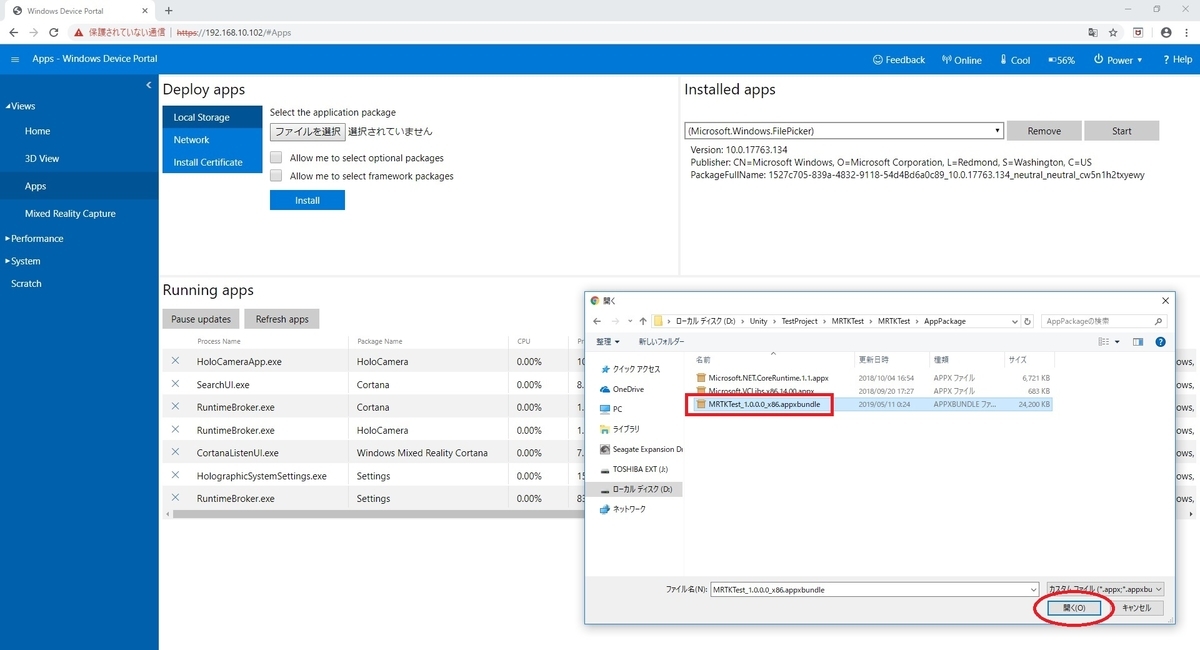The height and width of the screenshot is (650, 1200).
Task: Click 新しいフォルダー new folder button
Action: [662, 342]
